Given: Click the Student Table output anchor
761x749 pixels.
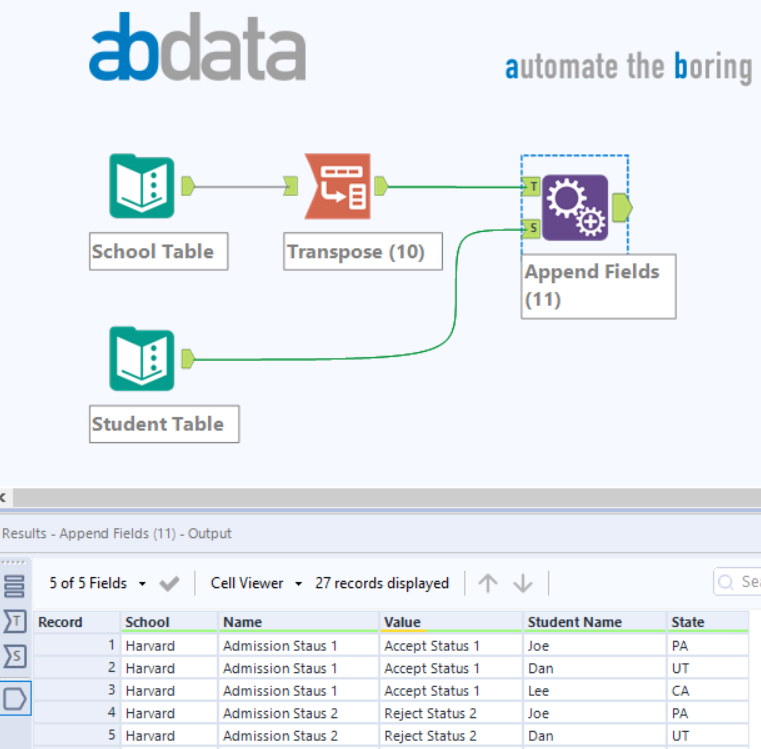Looking at the screenshot, I should (188, 359).
